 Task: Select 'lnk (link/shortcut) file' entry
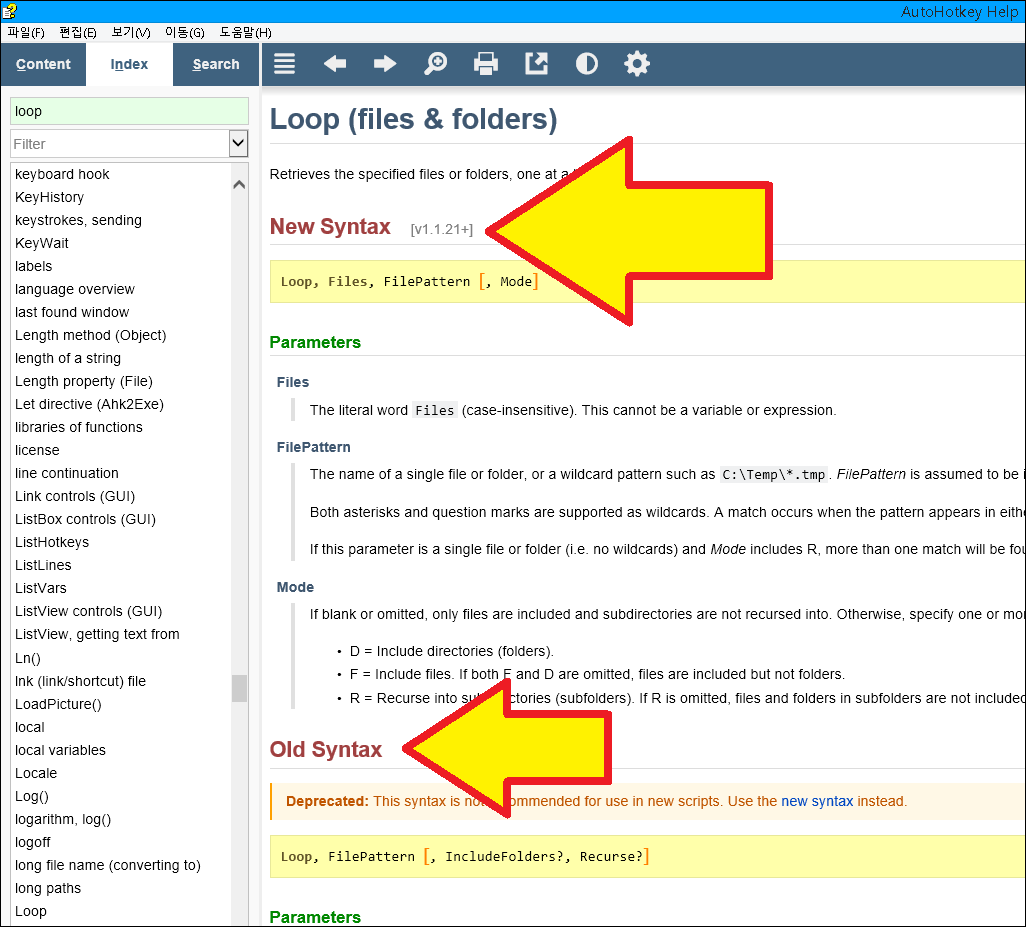click(x=80, y=681)
